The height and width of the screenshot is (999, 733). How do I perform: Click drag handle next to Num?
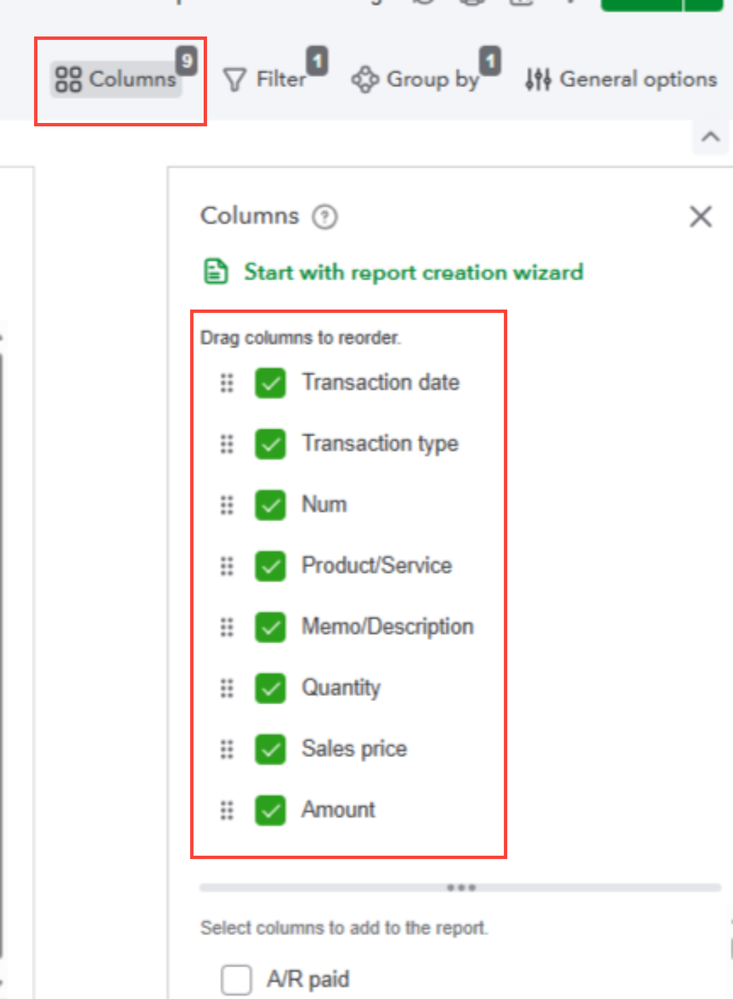click(x=227, y=505)
